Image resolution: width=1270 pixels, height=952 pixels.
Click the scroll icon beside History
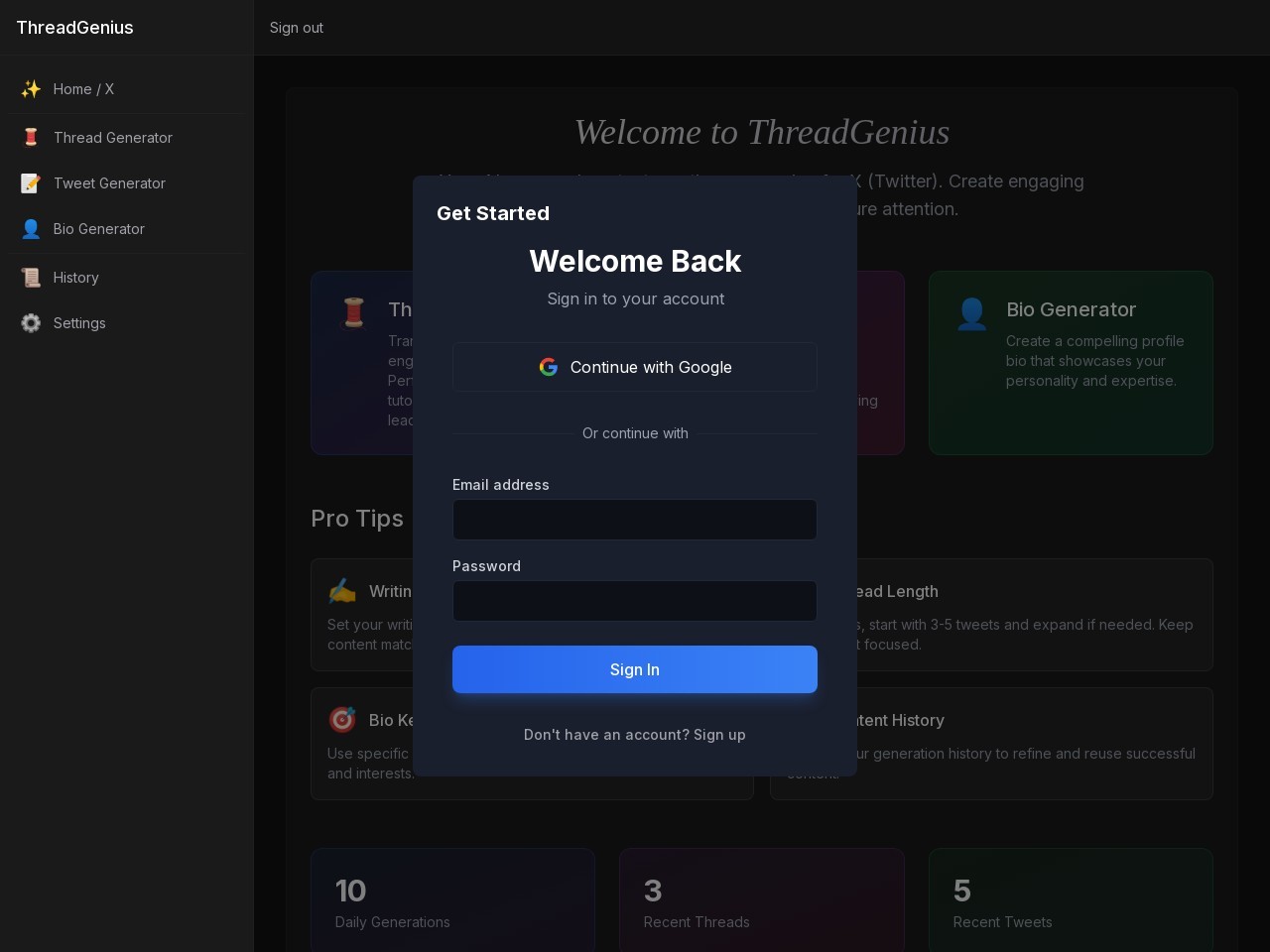(x=31, y=278)
